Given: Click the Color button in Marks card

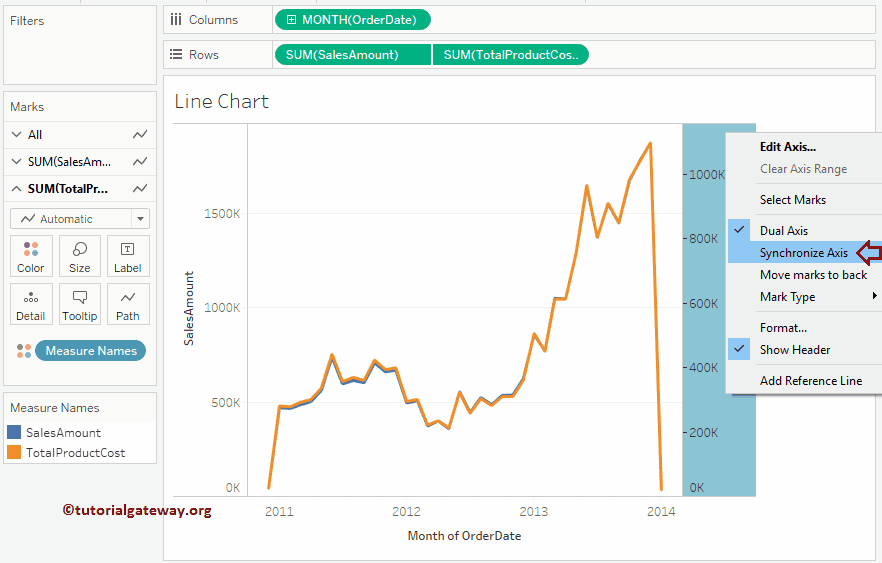Looking at the screenshot, I should (31, 256).
